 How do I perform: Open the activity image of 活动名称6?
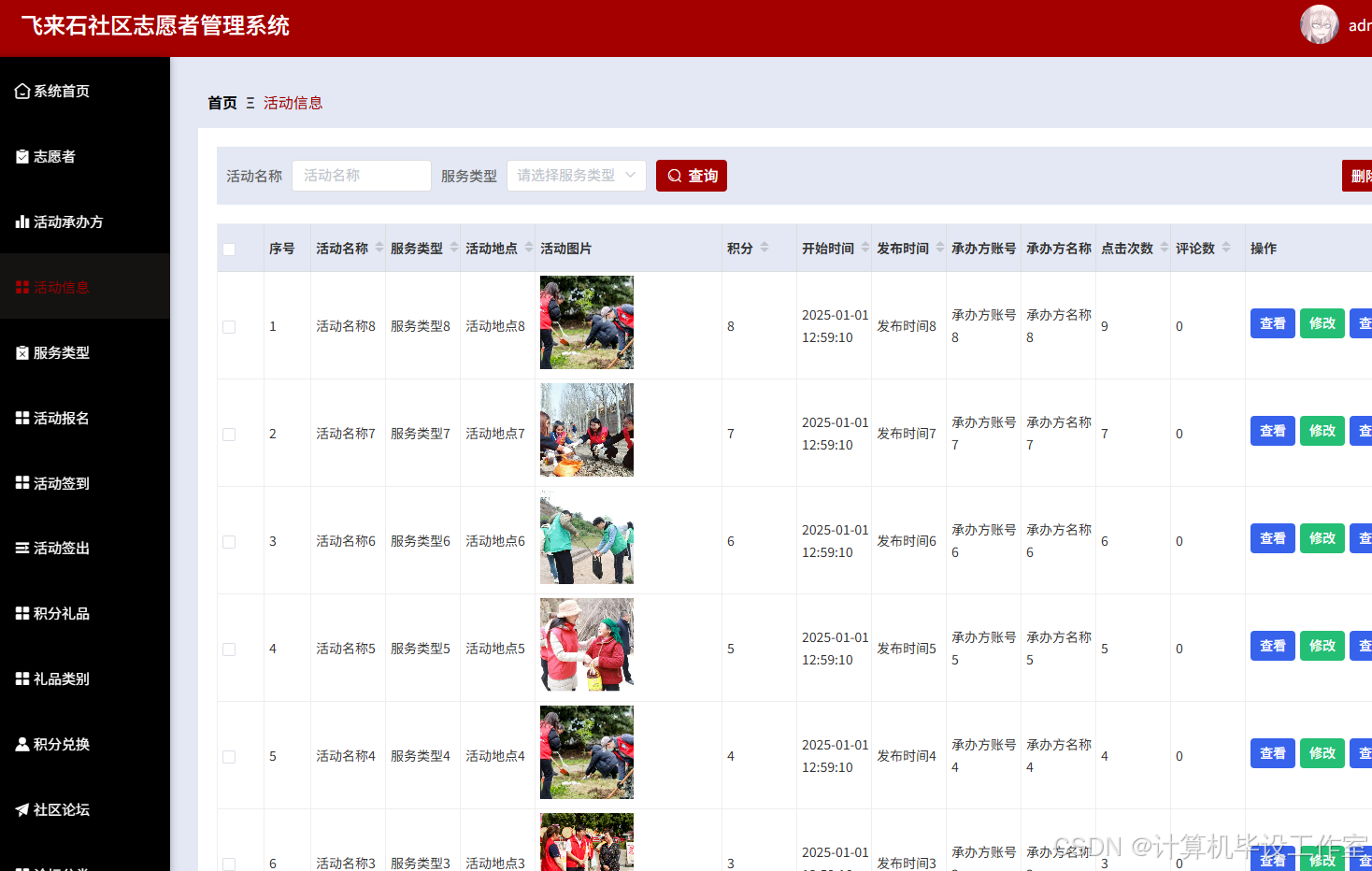click(x=587, y=537)
